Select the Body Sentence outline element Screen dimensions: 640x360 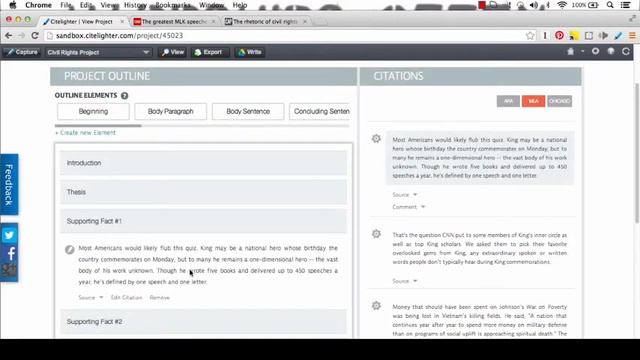click(x=248, y=111)
